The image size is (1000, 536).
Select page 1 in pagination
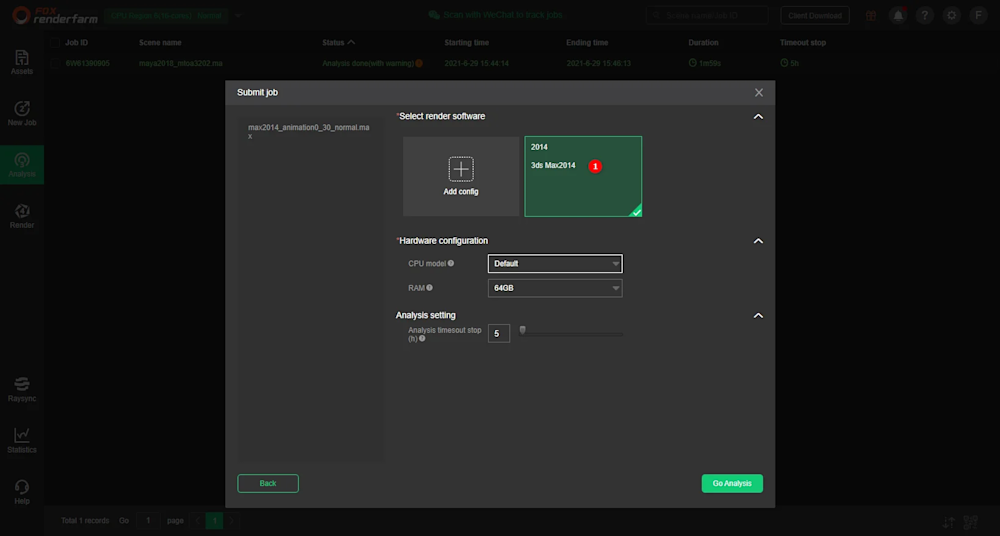click(x=214, y=521)
